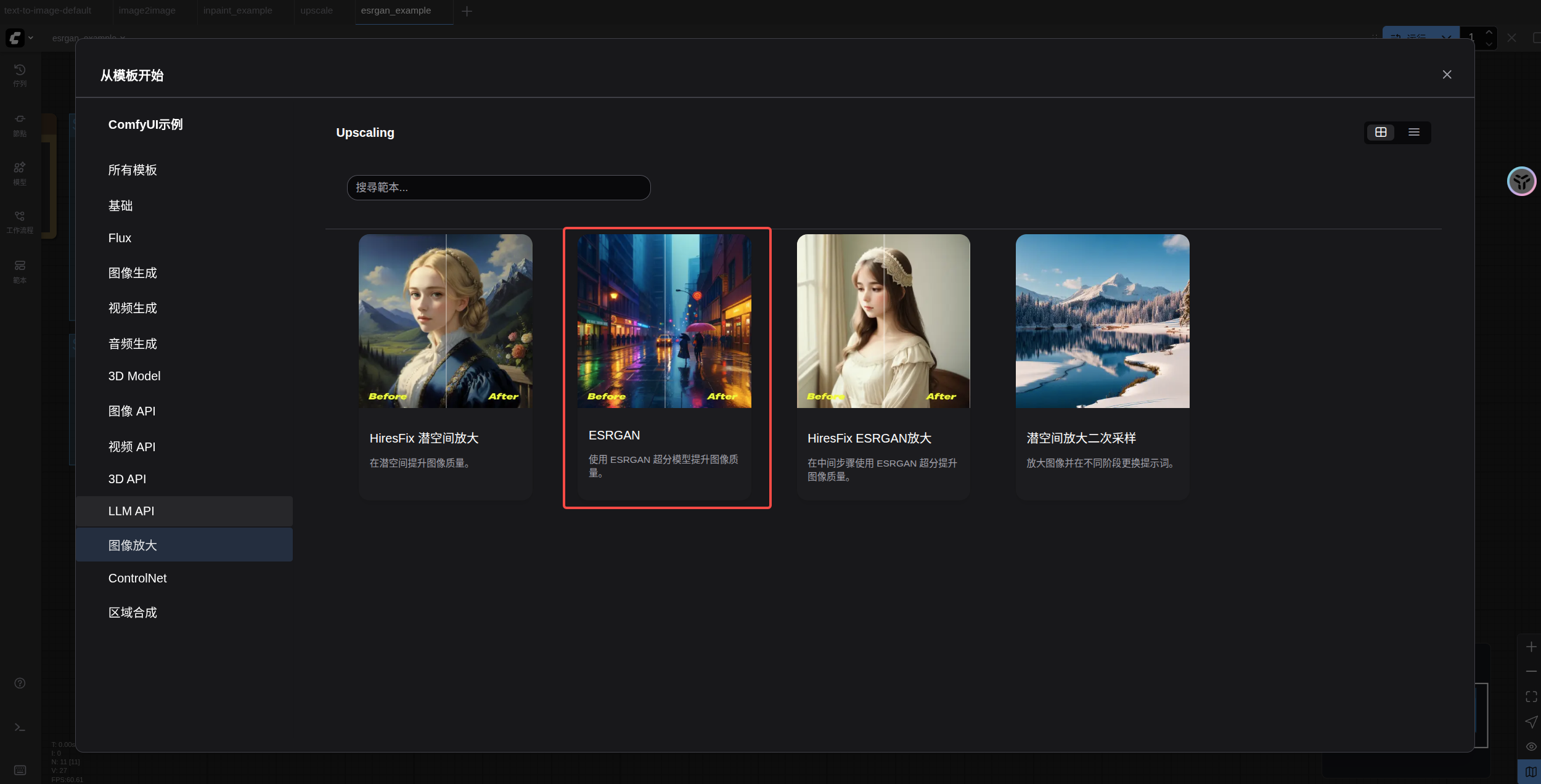Decrease the batch count stepper

[x=1489, y=44]
